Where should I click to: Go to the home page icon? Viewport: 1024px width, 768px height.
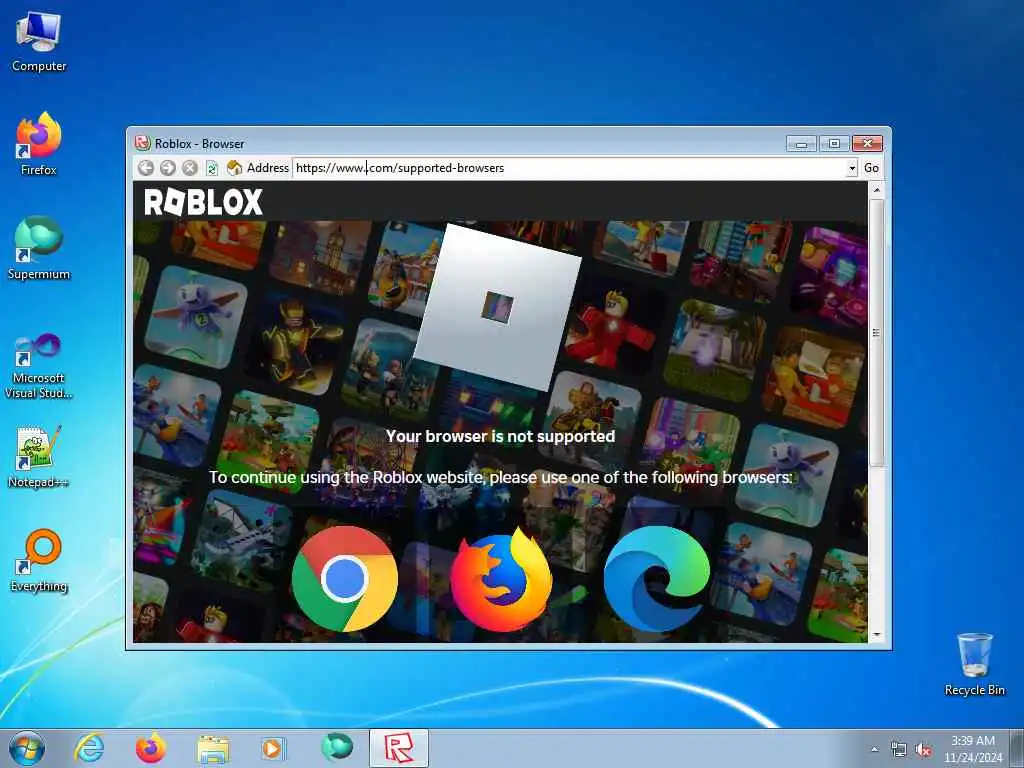coord(234,168)
